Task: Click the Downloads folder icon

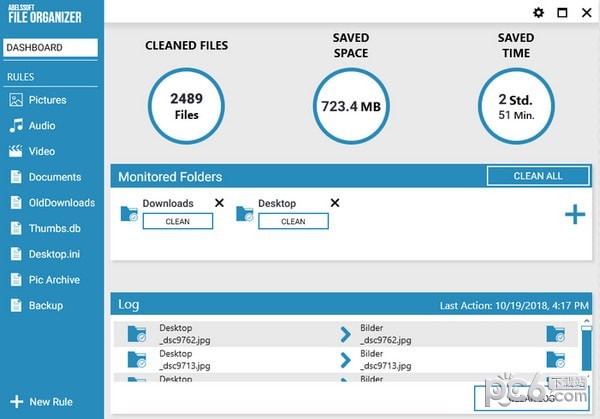Action: tap(129, 213)
